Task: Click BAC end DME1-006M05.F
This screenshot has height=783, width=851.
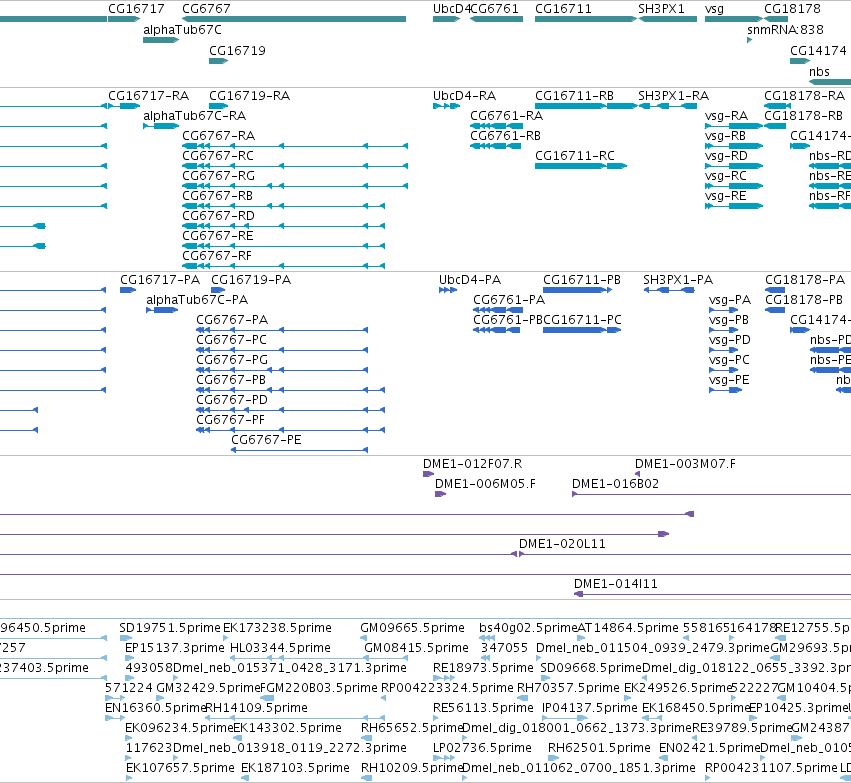Action: pyautogui.click(x=485, y=484)
